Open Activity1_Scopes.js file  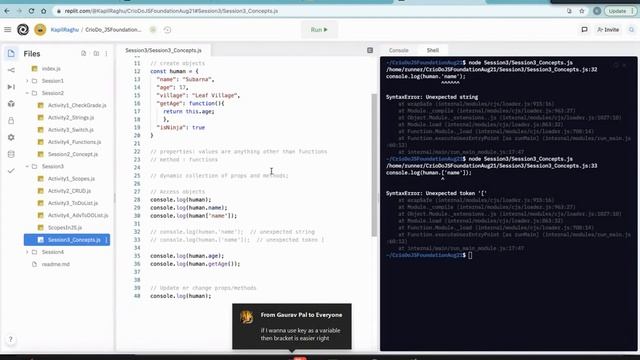click(x=71, y=179)
